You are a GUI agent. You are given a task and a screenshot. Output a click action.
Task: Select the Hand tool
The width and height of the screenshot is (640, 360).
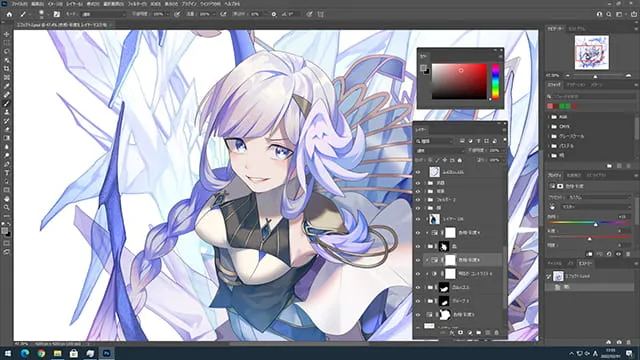7,199
